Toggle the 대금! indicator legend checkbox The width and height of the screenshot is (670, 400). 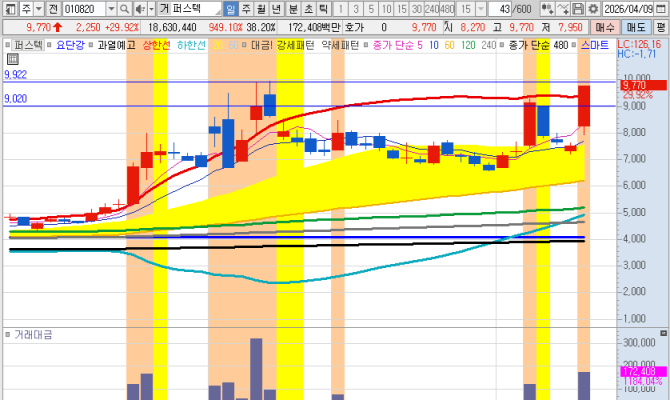click(248, 45)
